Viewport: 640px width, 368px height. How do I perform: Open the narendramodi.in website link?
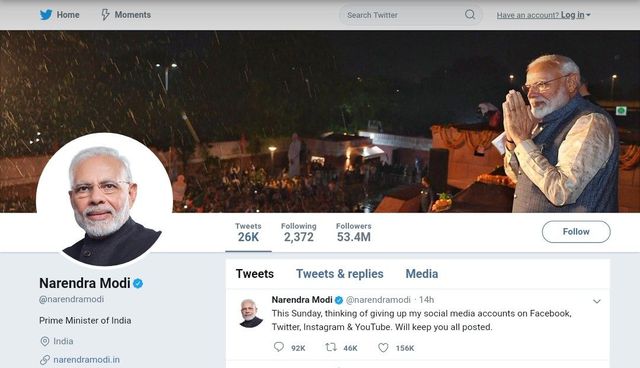(87, 360)
